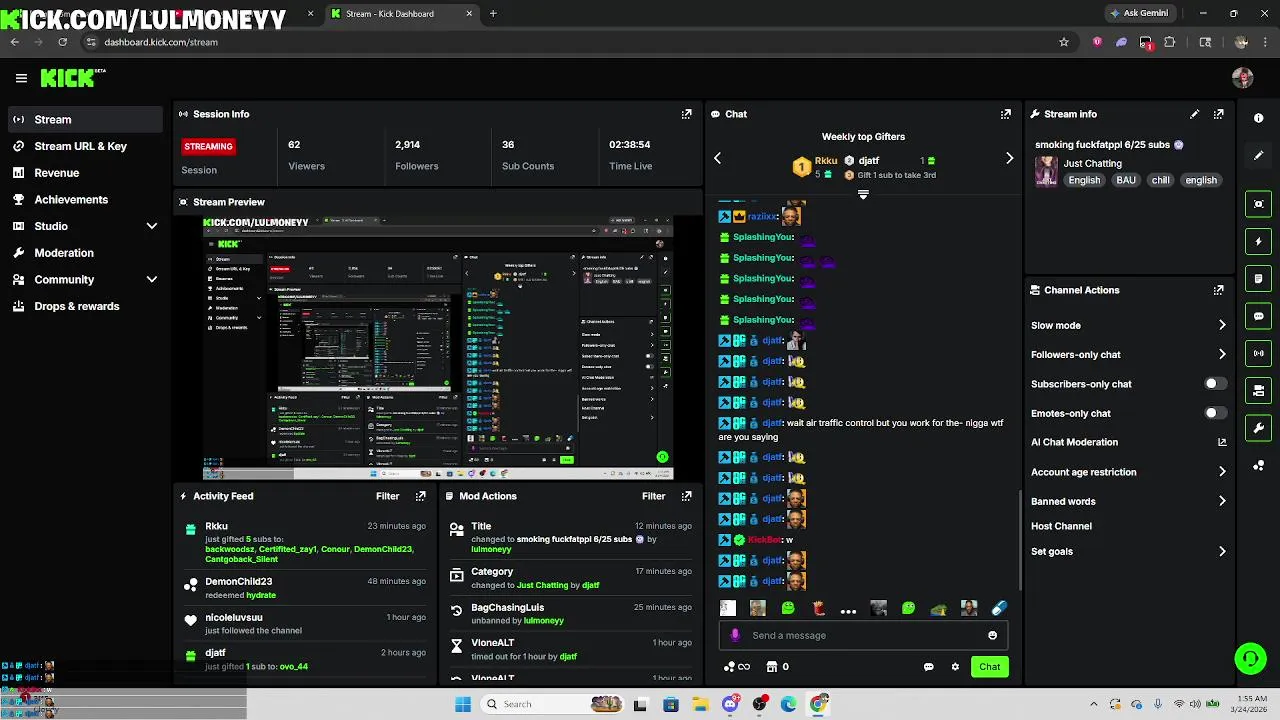Click the pencil icon in right sidebar
This screenshot has height=720, width=1280.
(x=1258, y=155)
